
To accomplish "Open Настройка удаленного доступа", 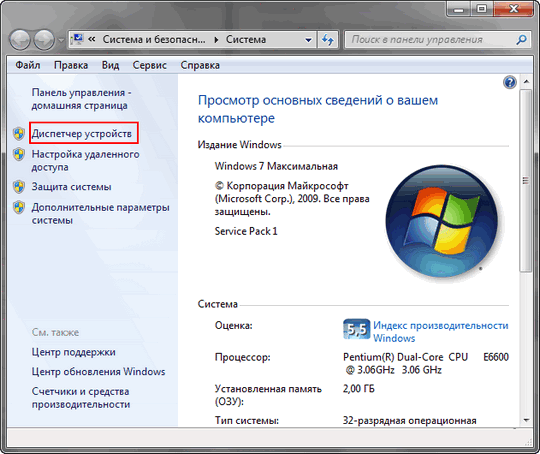I will click(x=85, y=161).
